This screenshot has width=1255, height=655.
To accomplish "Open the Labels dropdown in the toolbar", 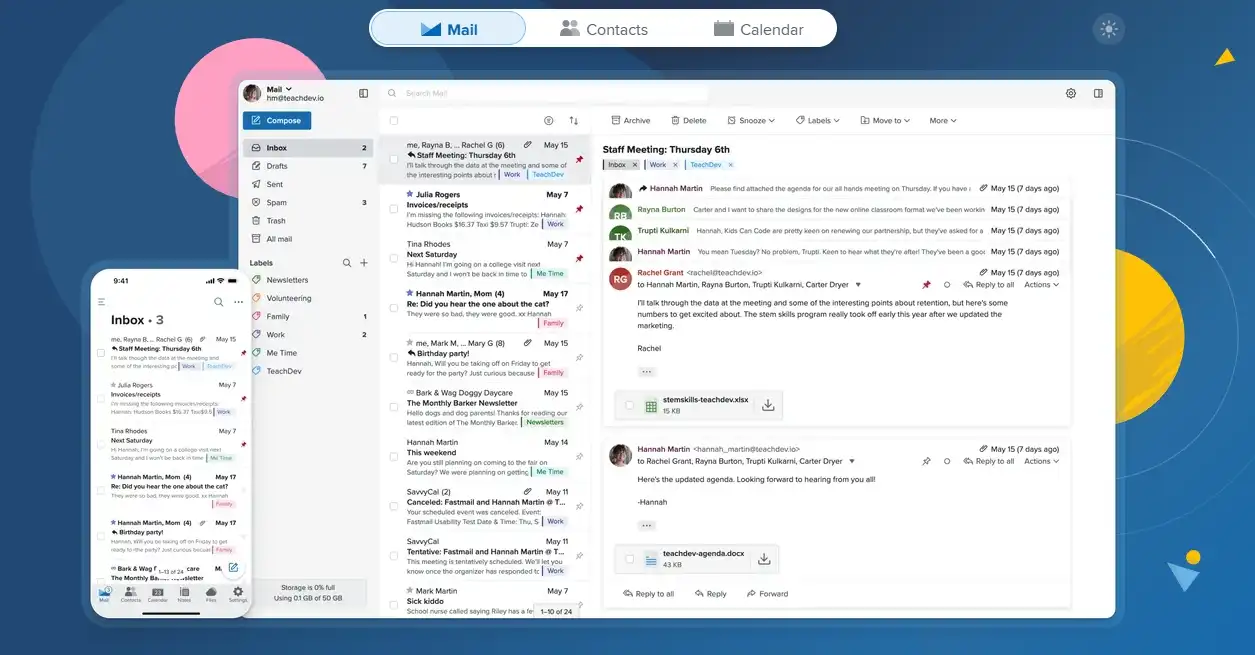I will pos(818,120).
